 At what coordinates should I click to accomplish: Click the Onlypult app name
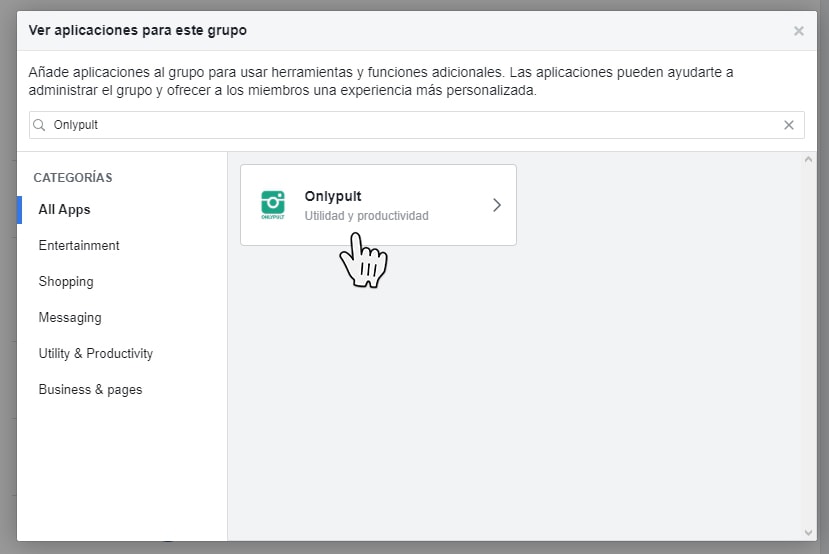tap(333, 197)
